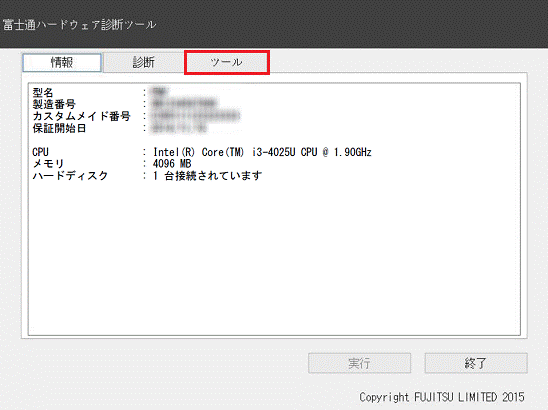548x410 pixels.
Task: Click the 終了 button to exit
Action: click(x=476, y=363)
